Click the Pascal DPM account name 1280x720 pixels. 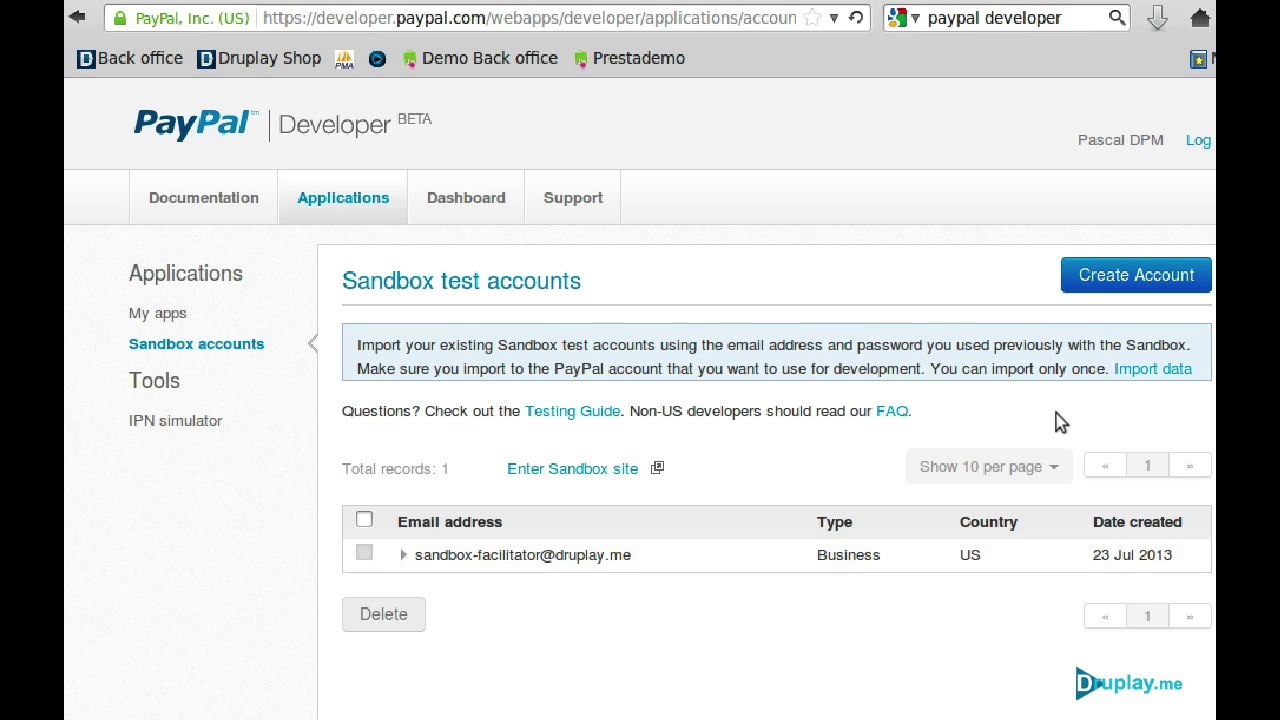click(x=1120, y=140)
